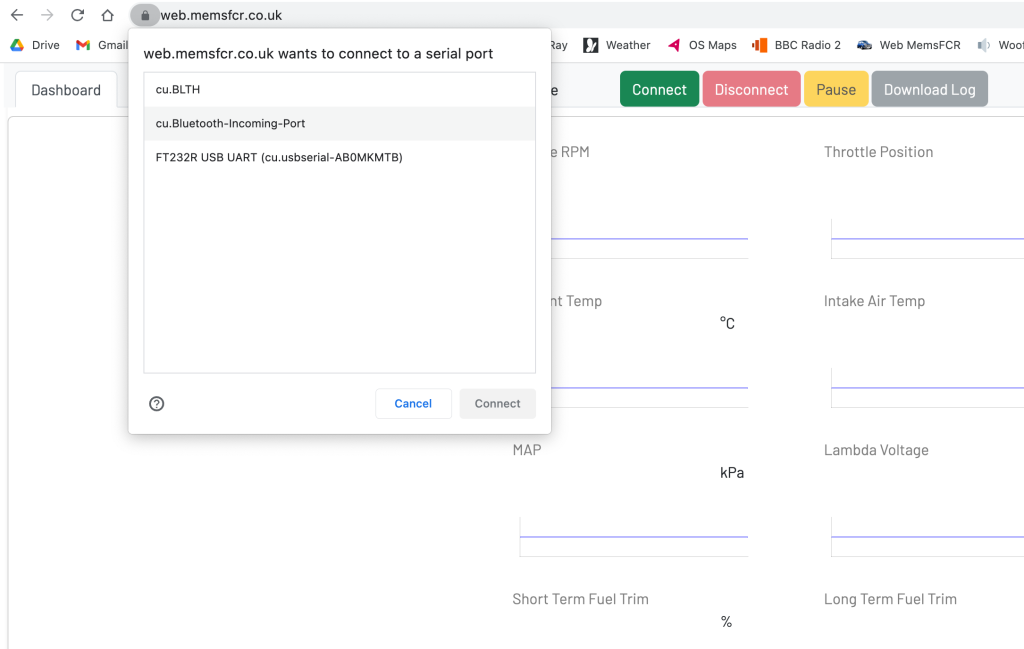Open the BBC Radio 2 bookmark
1024x649 pixels.
point(797,45)
